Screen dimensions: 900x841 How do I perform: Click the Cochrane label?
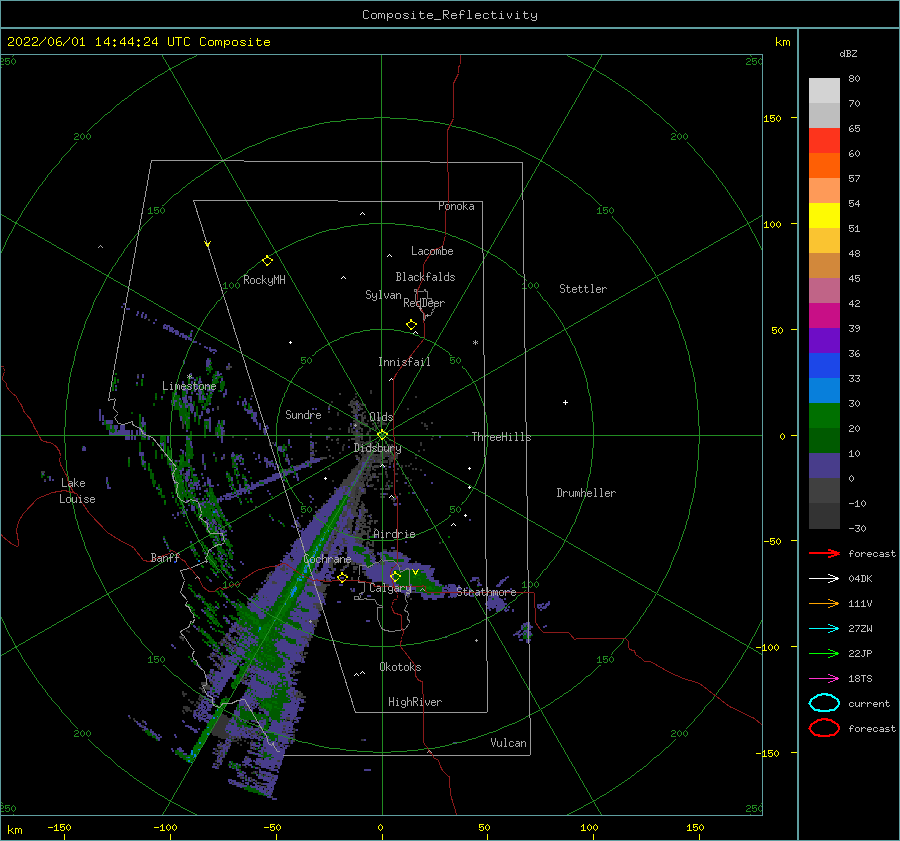tap(327, 559)
